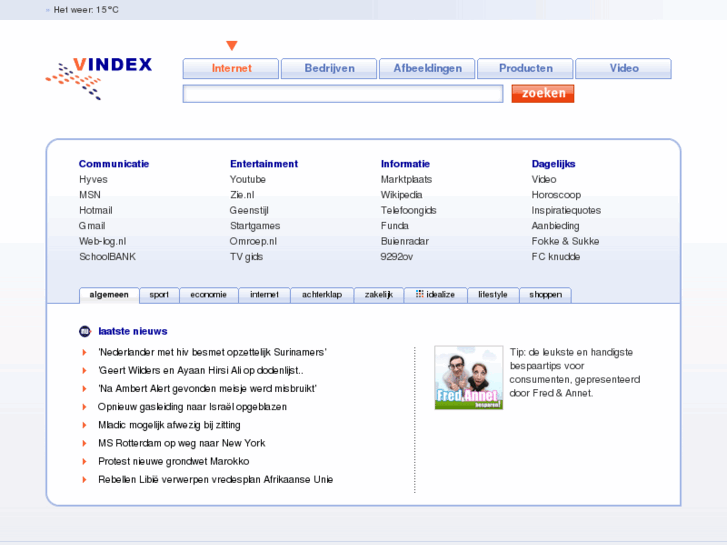The width and height of the screenshot is (727, 545).
Task: Open Video link under Dagelijks
Action: 544,180
